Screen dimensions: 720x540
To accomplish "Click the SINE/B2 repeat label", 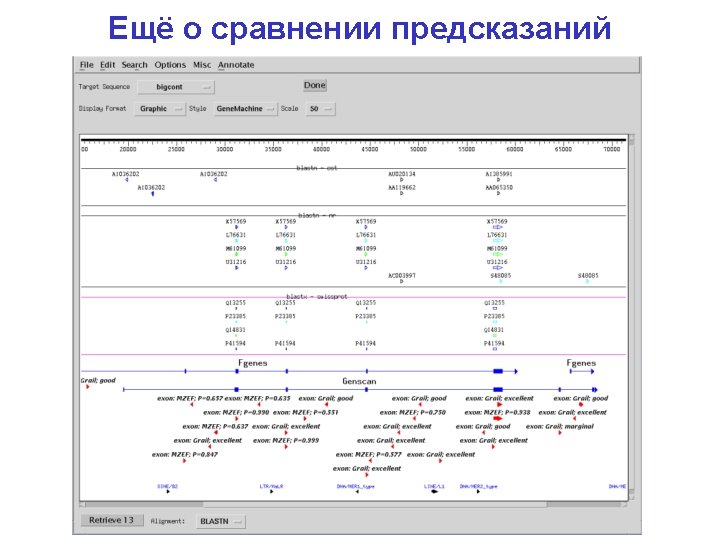I will pos(167,486).
